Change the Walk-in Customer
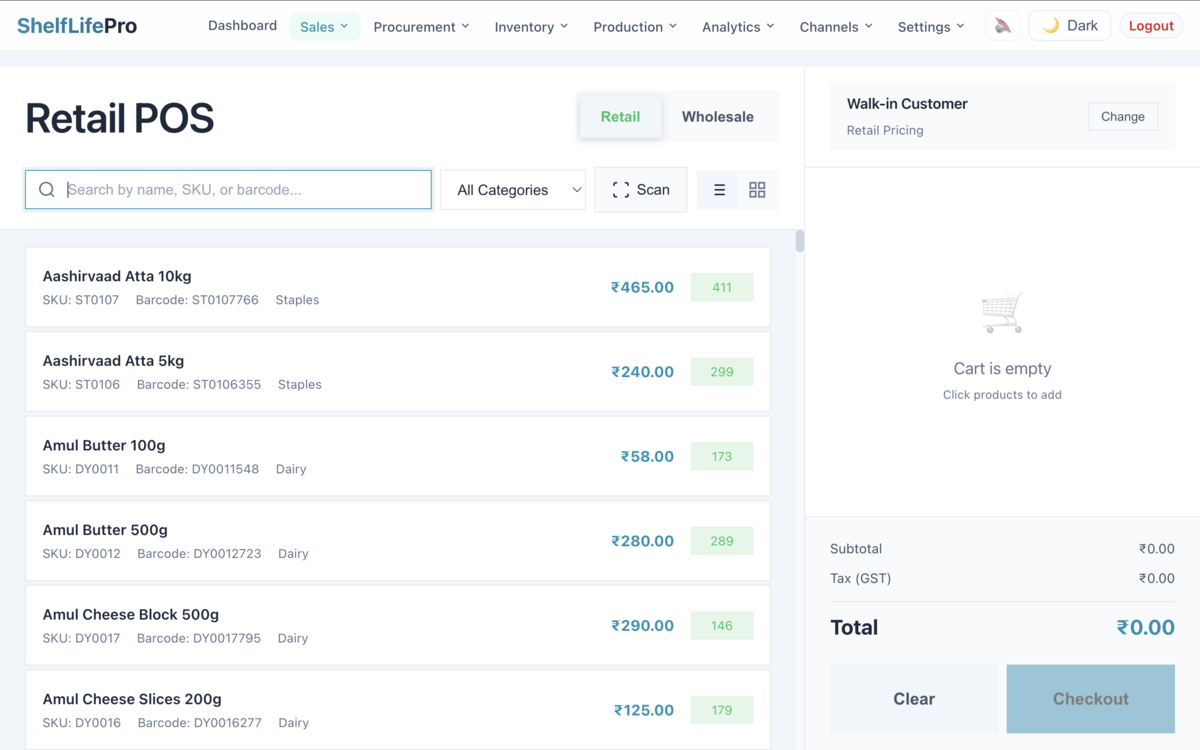The height and width of the screenshot is (750, 1200). point(1122,116)
